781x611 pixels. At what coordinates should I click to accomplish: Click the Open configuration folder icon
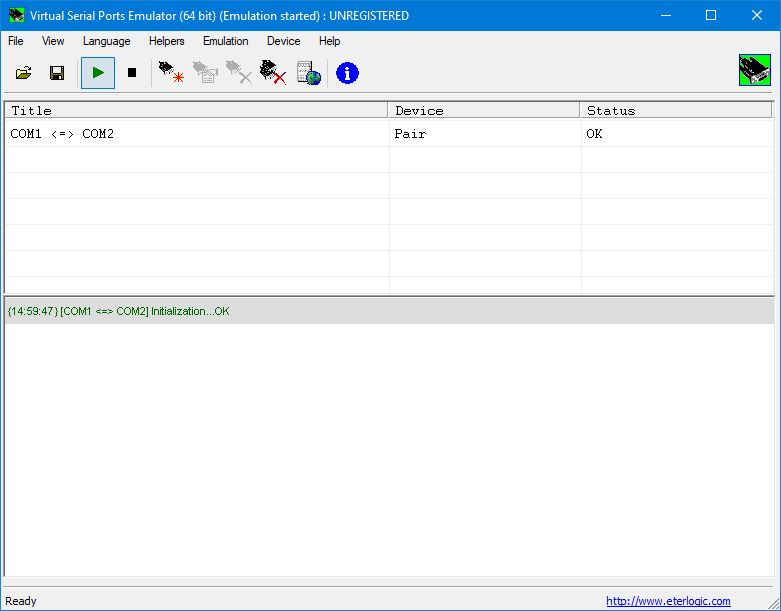(x=24, y=73)
